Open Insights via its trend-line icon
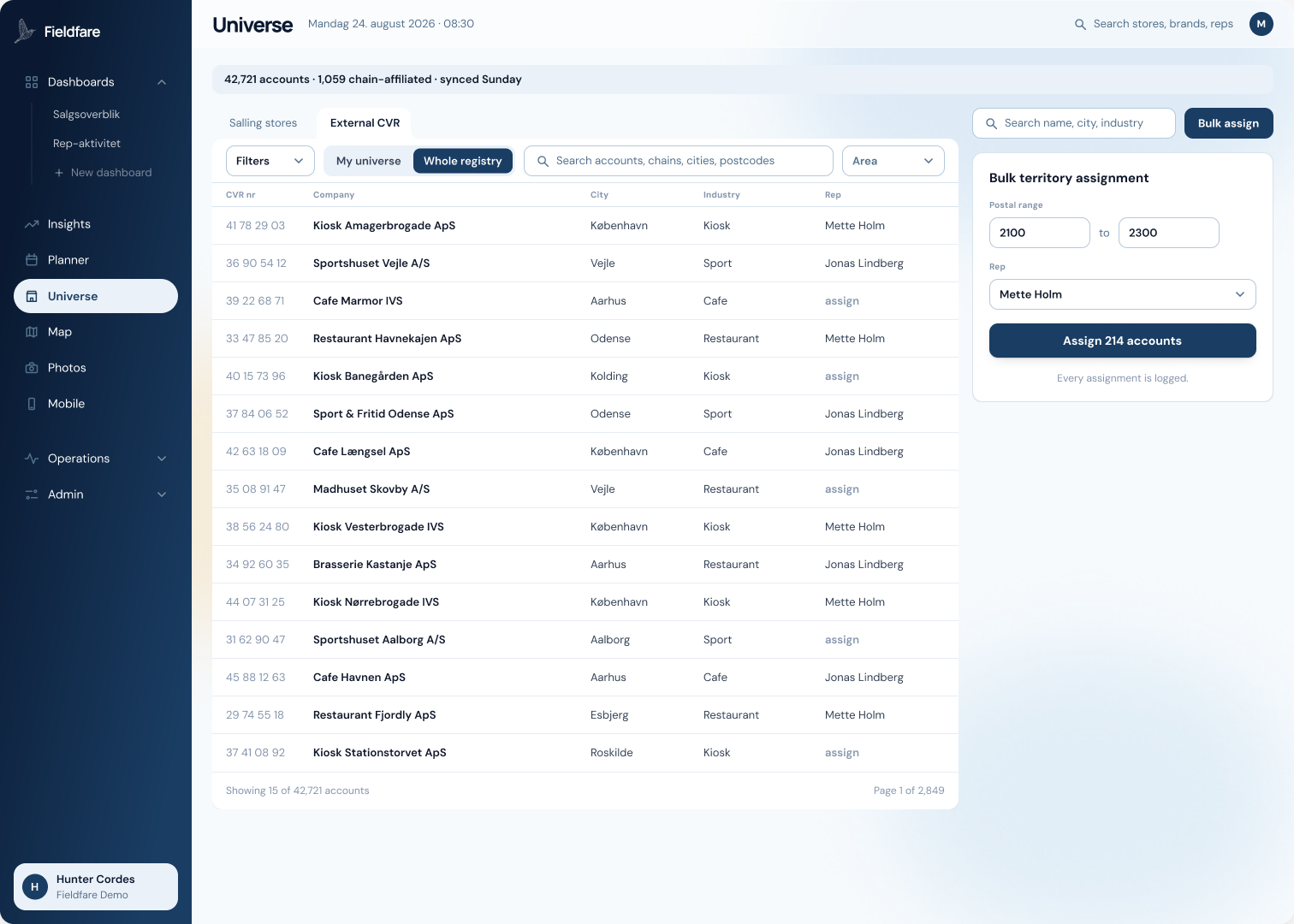Viewport: 1294px width, 924px height. click(32, 224)
